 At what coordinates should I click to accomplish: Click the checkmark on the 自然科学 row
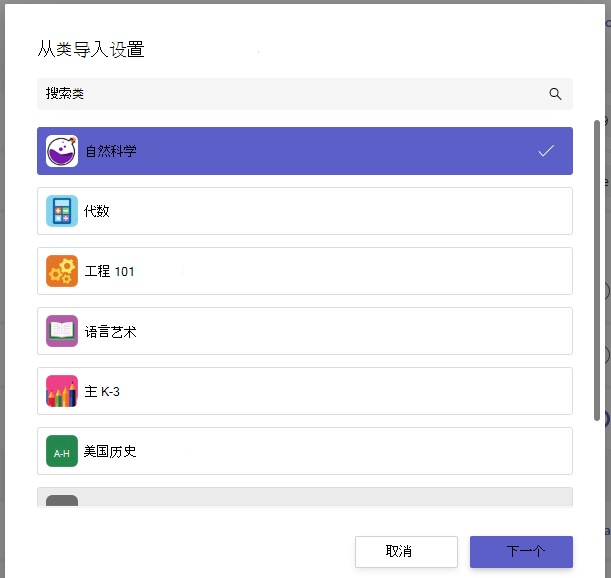(546, 150)
